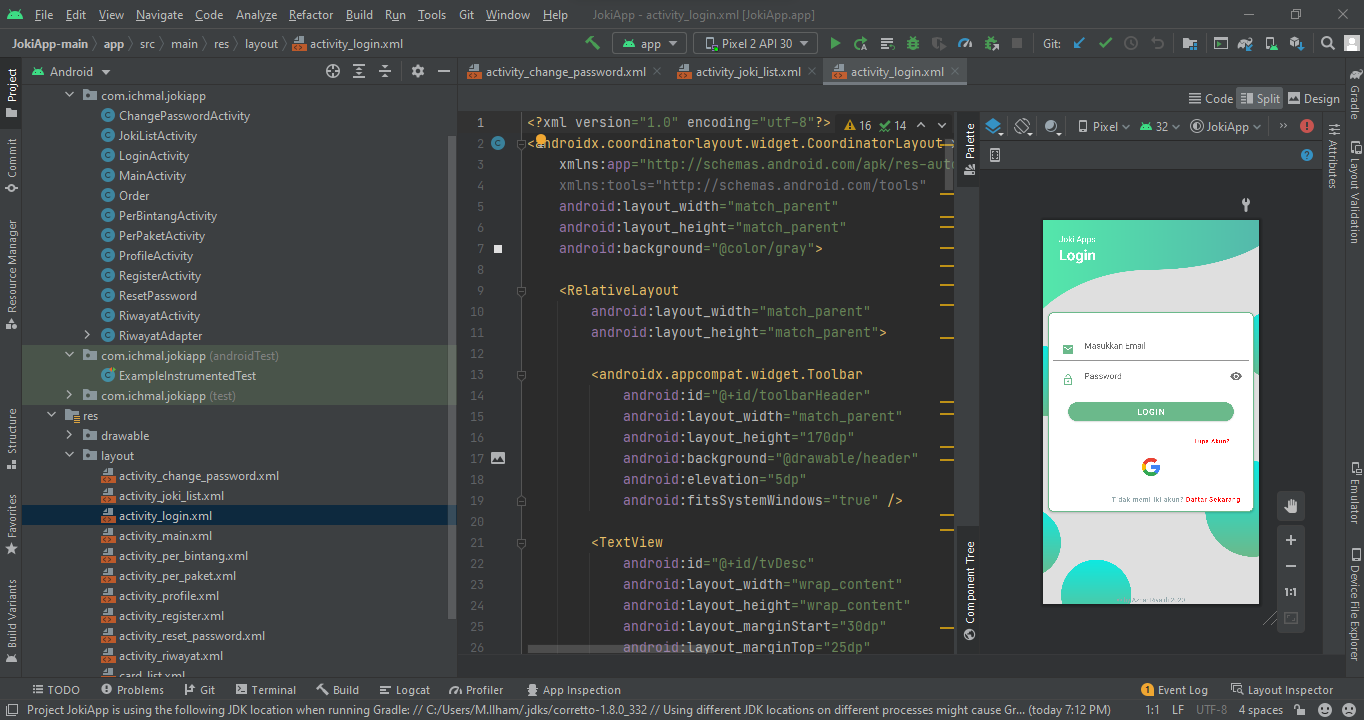Click the Make Project hammer icon
This screenshot has width=1364, height=720.
[593, 44]
